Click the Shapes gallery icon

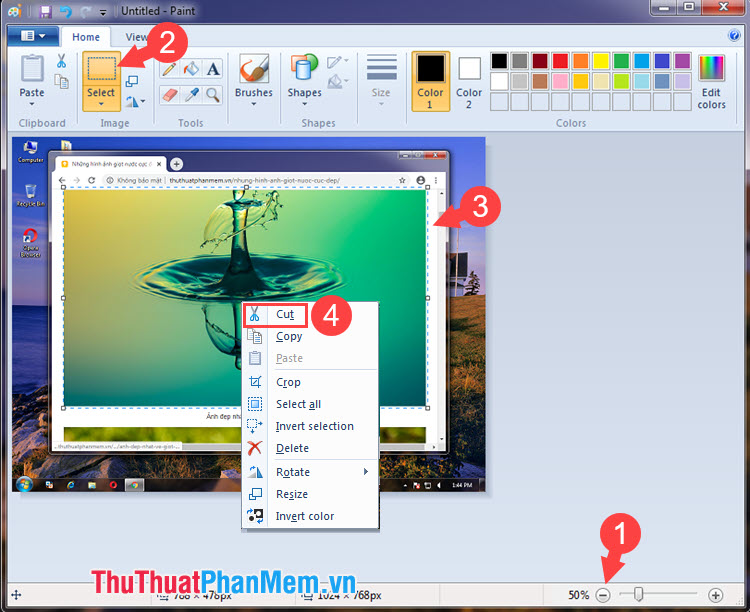(304, 67)
